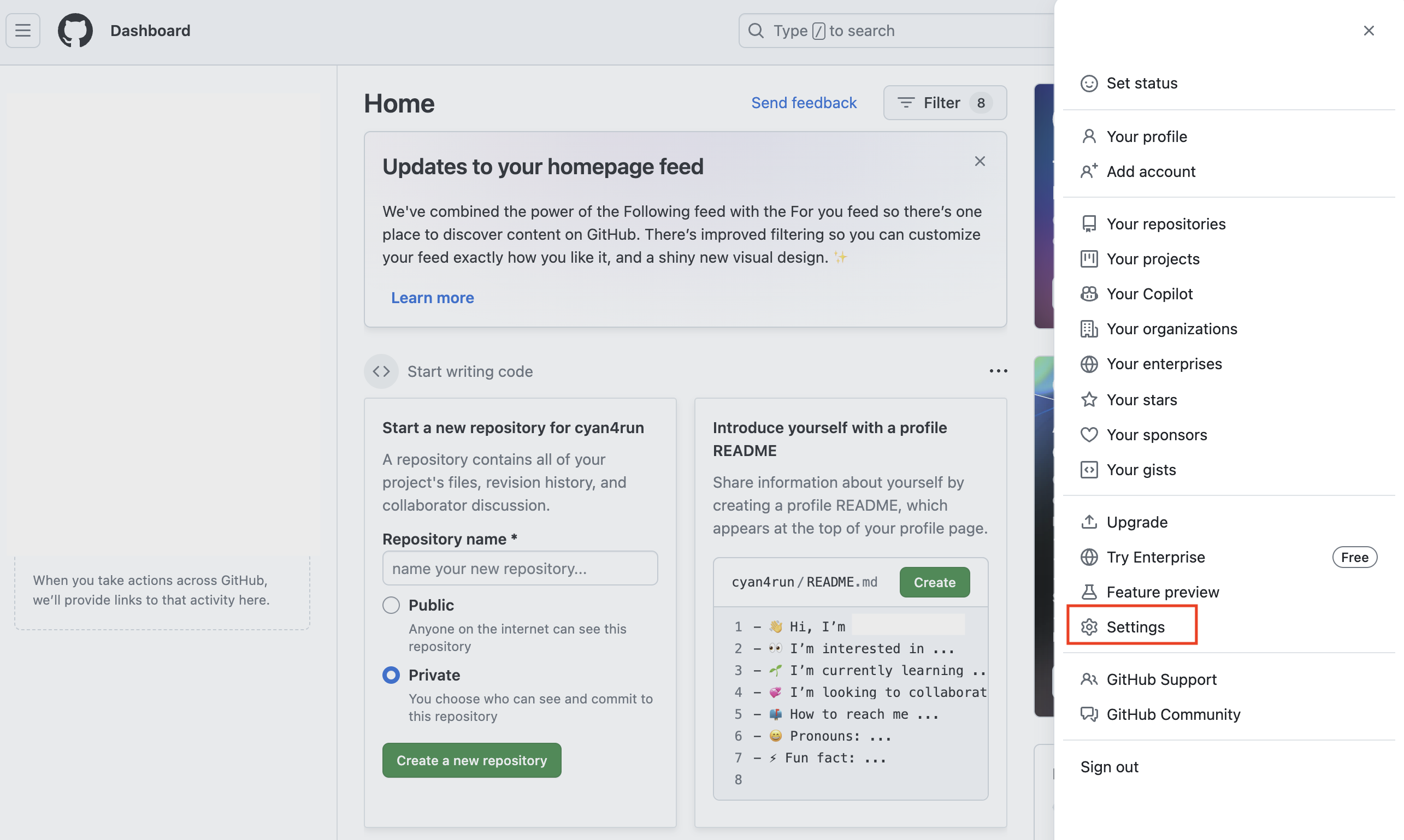1404x840 pixels.
Task: Open the hamburger navigation menu
Action: coord(22,31)
